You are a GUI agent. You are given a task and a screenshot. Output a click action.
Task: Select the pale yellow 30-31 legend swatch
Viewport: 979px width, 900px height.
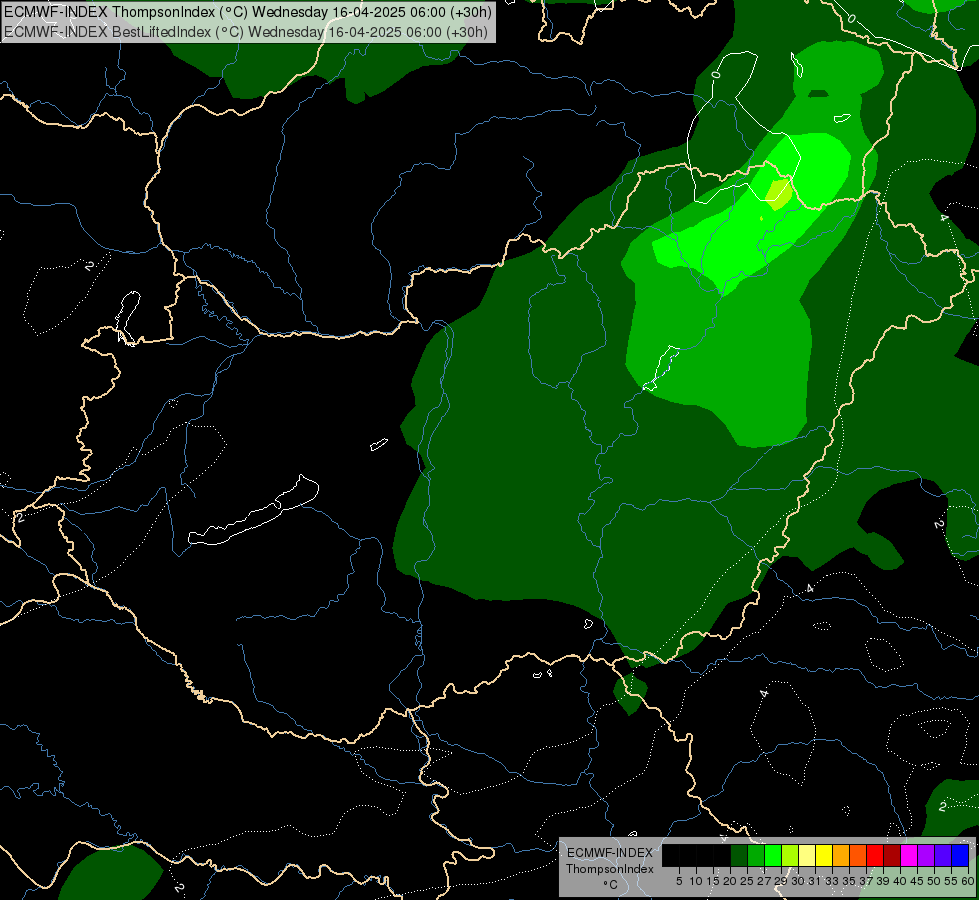(807, 855)
